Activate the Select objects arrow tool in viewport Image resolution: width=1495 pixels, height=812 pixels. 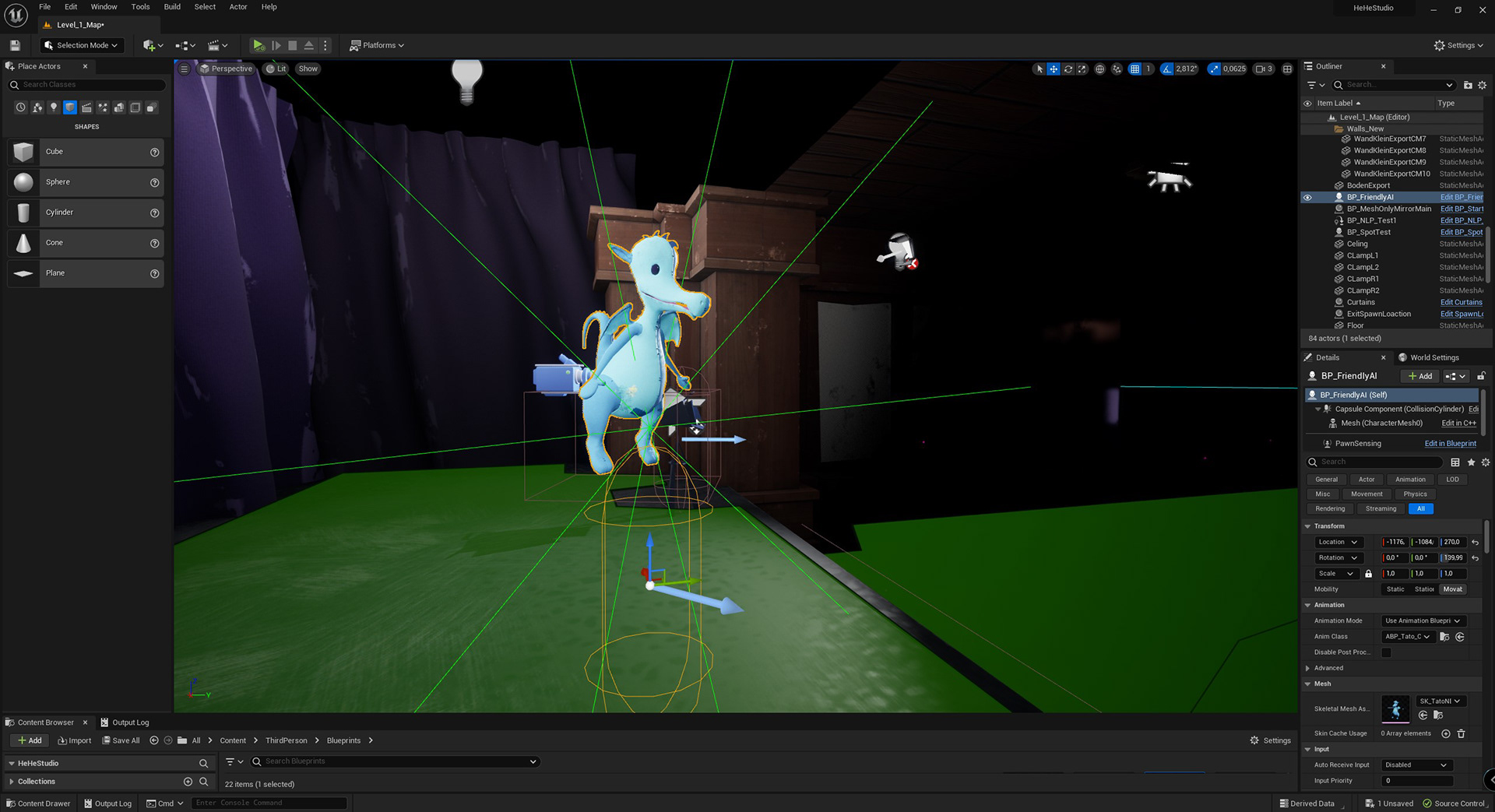(x=1039, y=69)
